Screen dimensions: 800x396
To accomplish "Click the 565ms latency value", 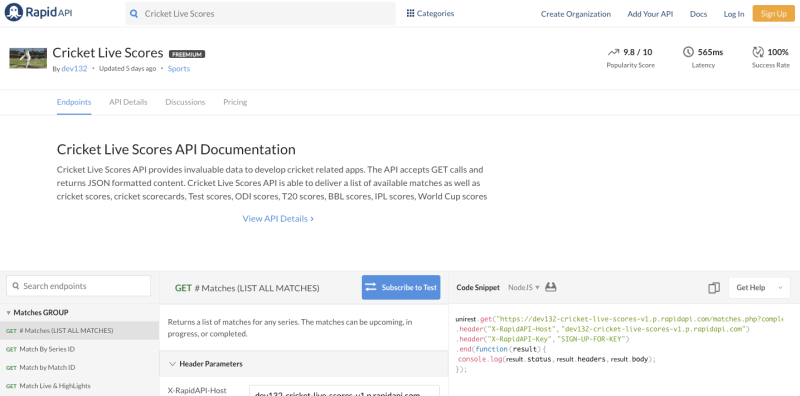I will (x=710, y=52).
